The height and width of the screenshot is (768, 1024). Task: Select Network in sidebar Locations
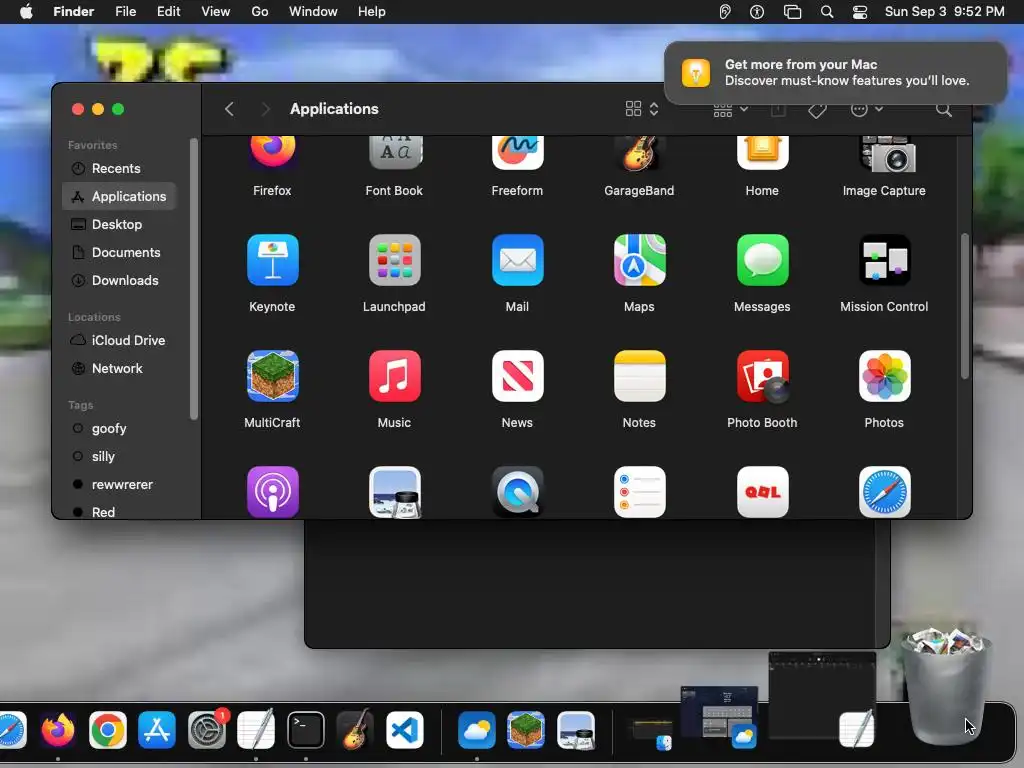[x=119, y=368]
